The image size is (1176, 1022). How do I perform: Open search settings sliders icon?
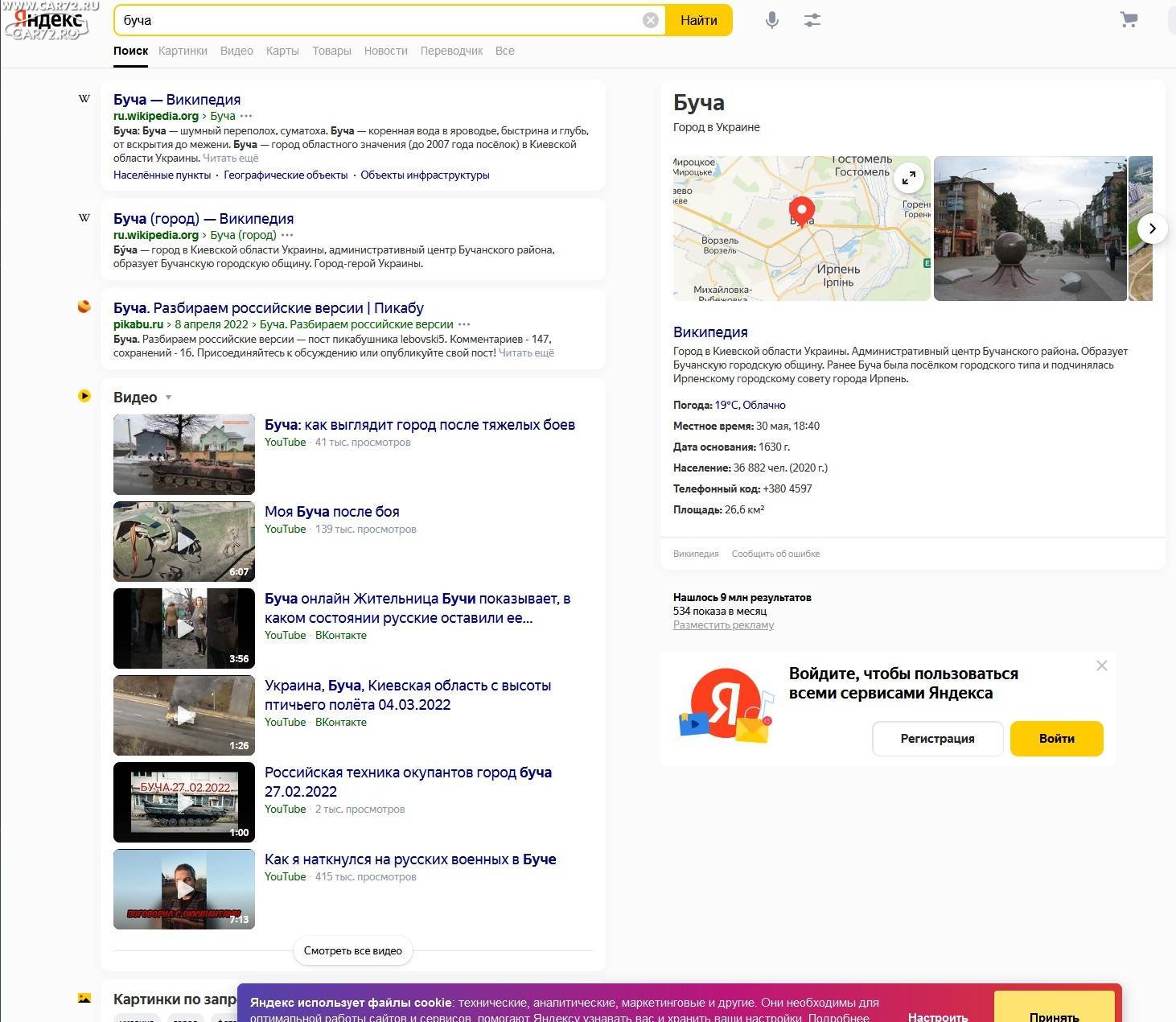812,20
